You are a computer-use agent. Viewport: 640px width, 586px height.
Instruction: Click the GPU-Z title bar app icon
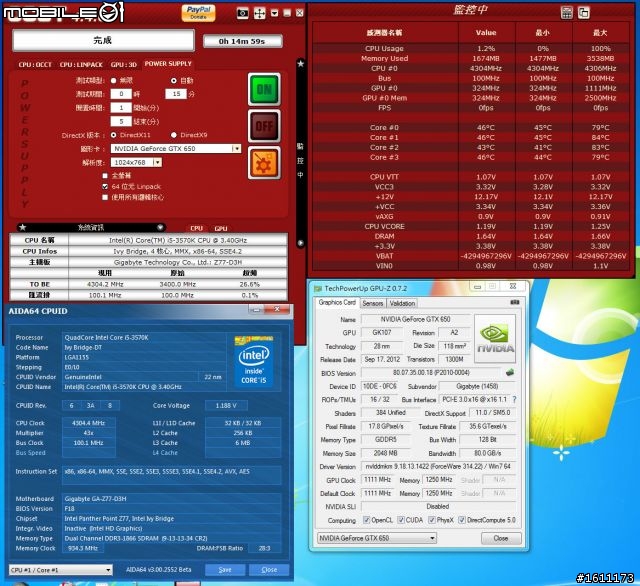pyautogui.click(x=318, y=289)
